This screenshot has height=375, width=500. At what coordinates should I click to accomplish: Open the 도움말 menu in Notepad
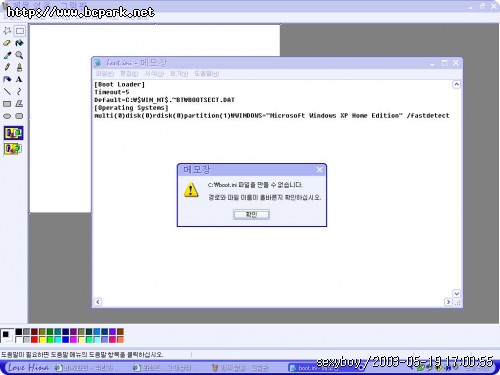tap(207, 74)
